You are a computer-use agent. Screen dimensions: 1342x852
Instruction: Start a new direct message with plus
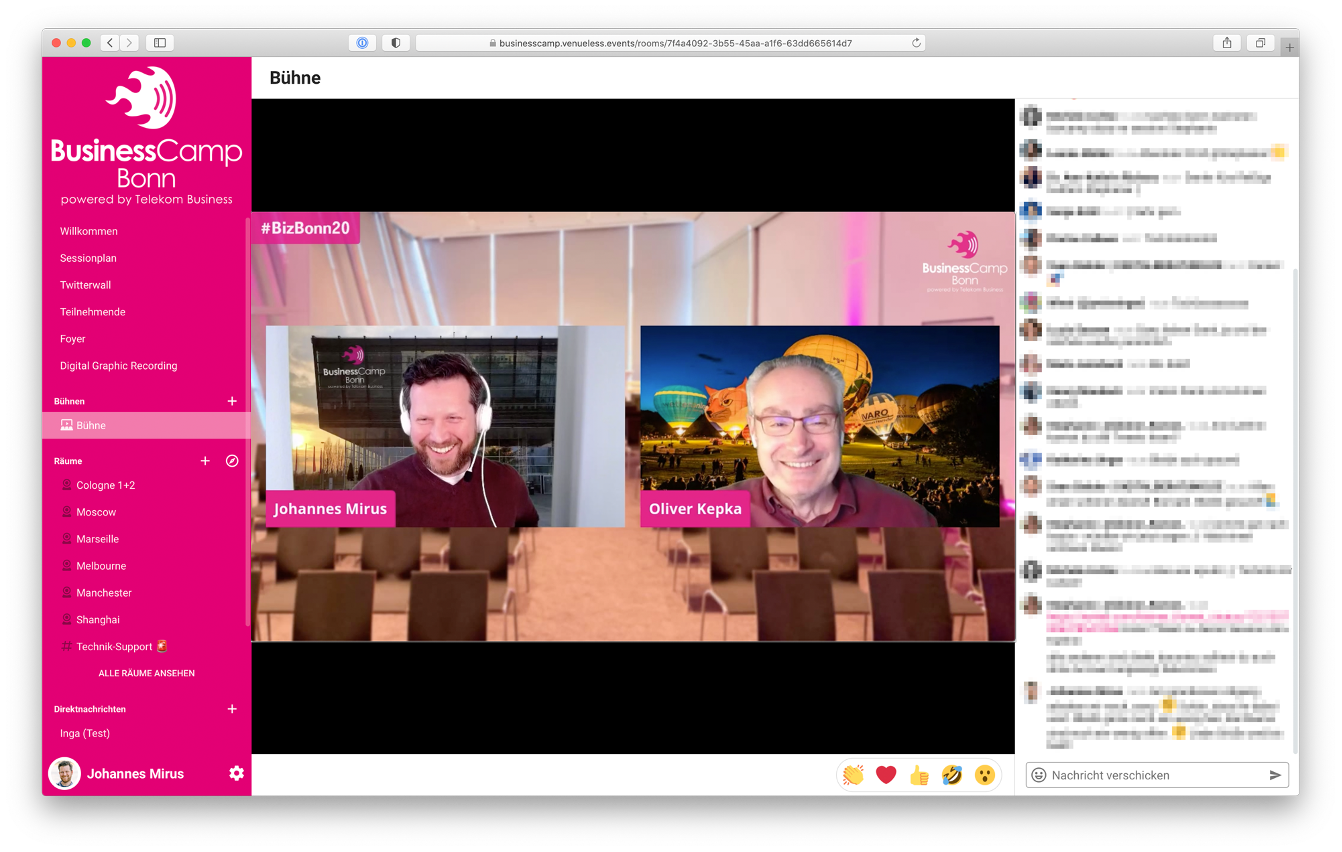tap(232, 709)
